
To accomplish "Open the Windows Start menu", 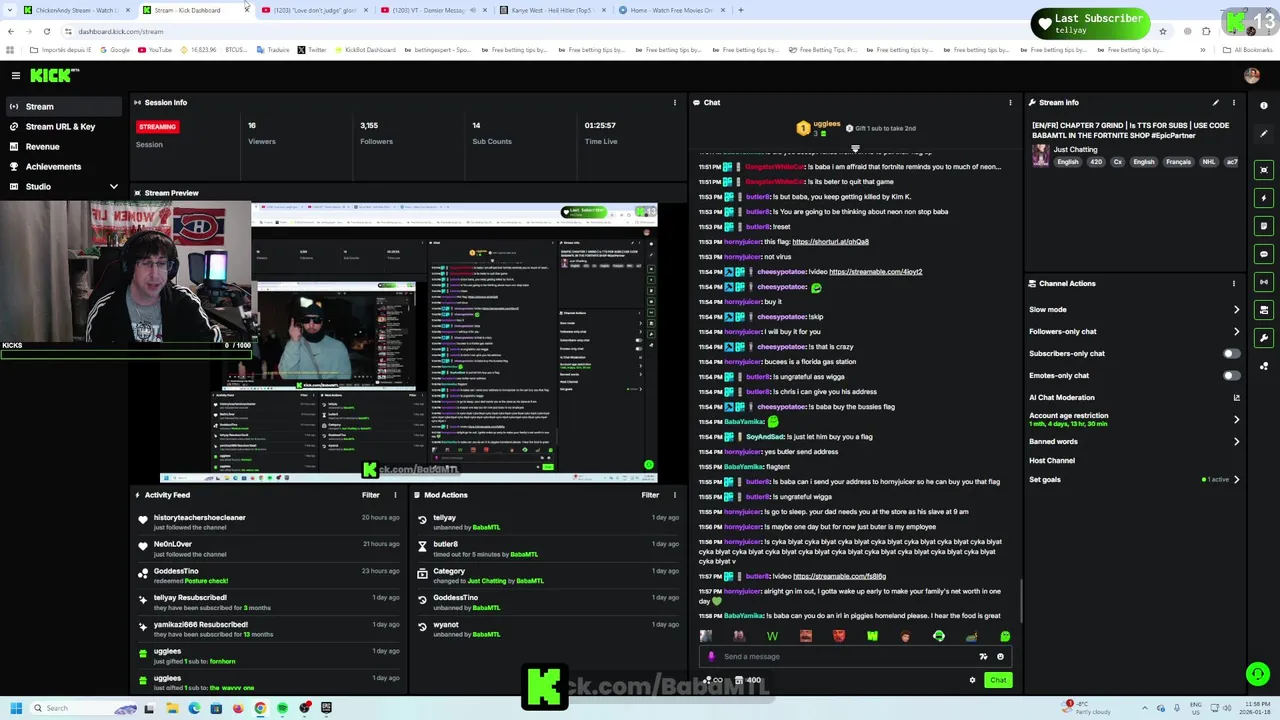I will pyautogui.click(x=16, y=708).
